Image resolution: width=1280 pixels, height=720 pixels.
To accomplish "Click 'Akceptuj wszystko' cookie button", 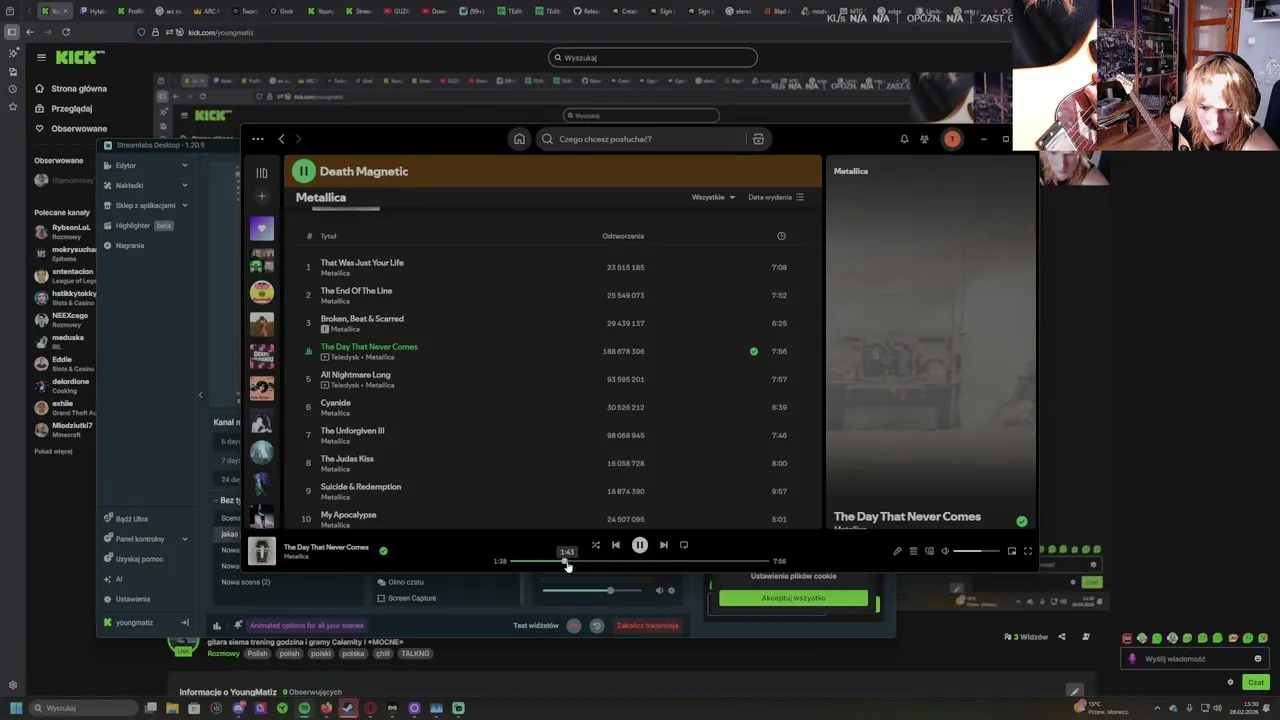I will (x=793, y=598).
